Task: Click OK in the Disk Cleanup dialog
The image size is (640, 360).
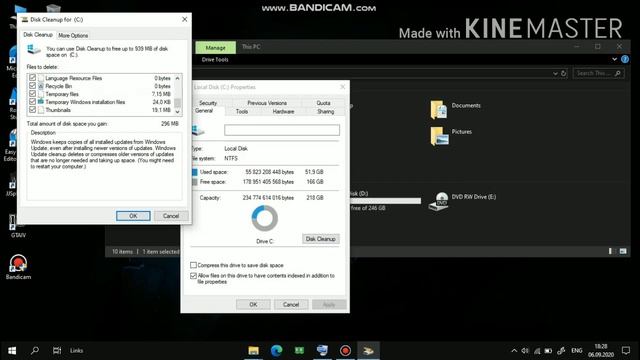Action: click(x=133, y=216)
